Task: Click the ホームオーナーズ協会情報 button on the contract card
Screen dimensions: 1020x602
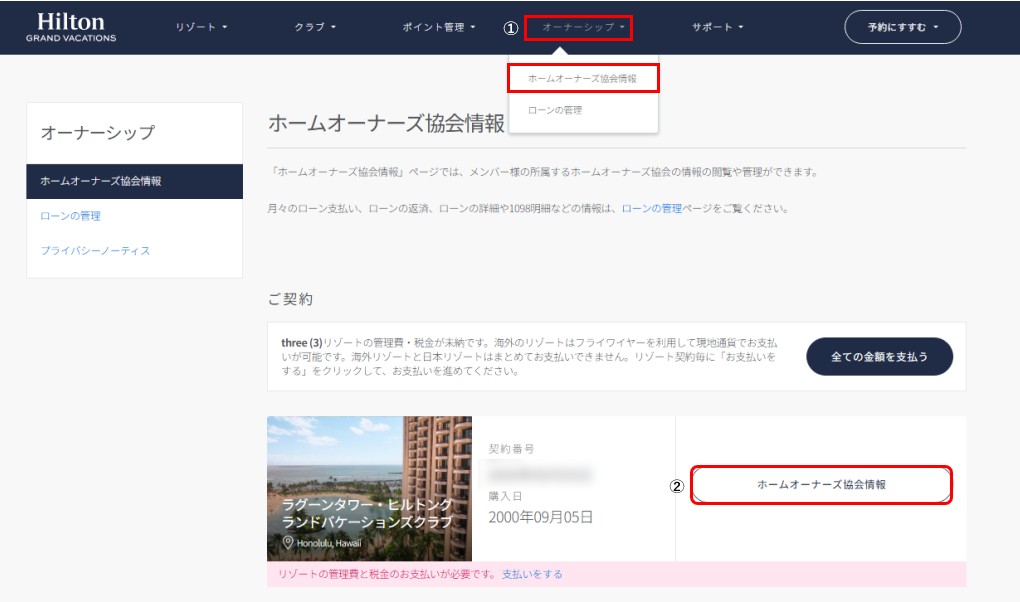Action: [x=821, y=484]
